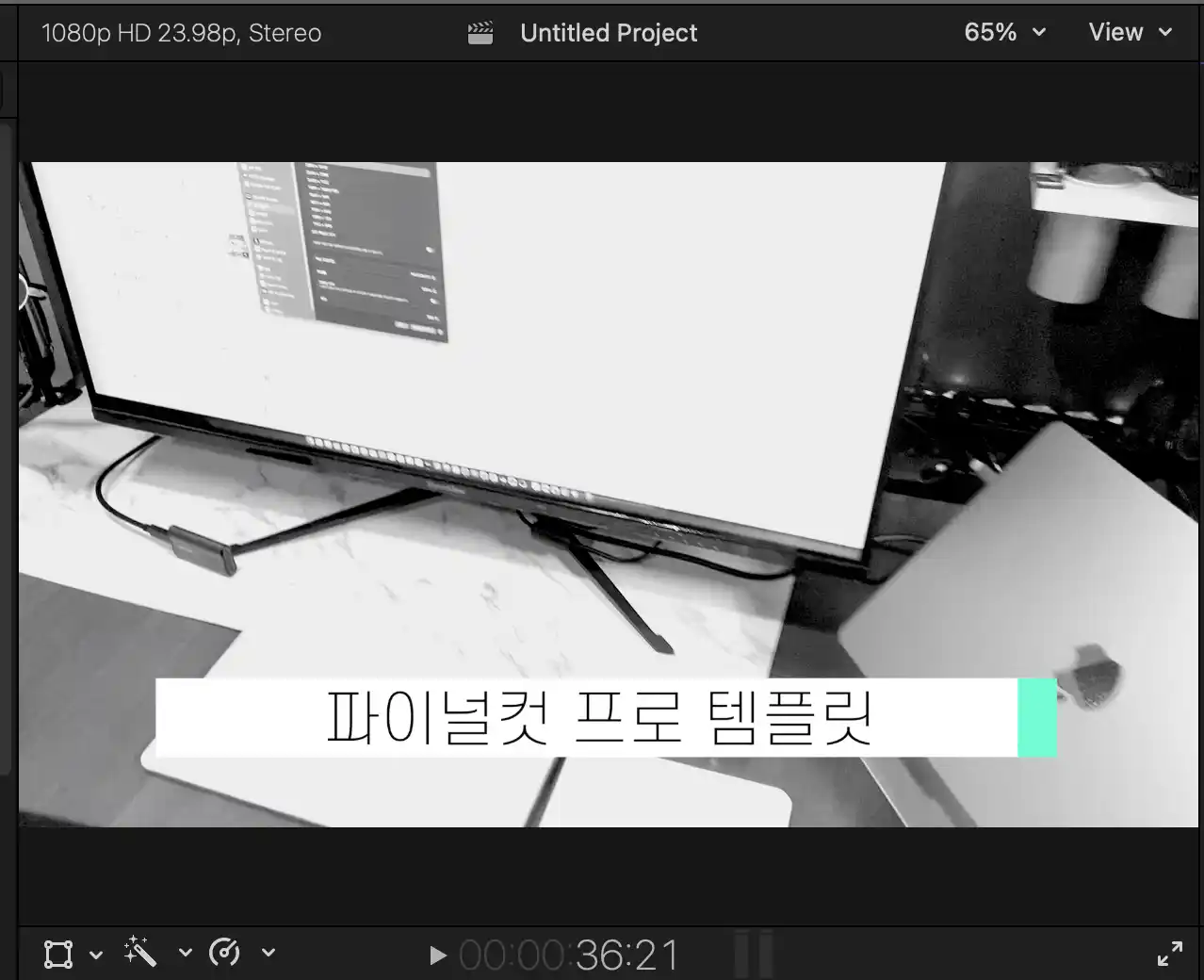1204x980 pixels.
Task: Open the 65% zoom level dropdown
Action: (1004, 31)
